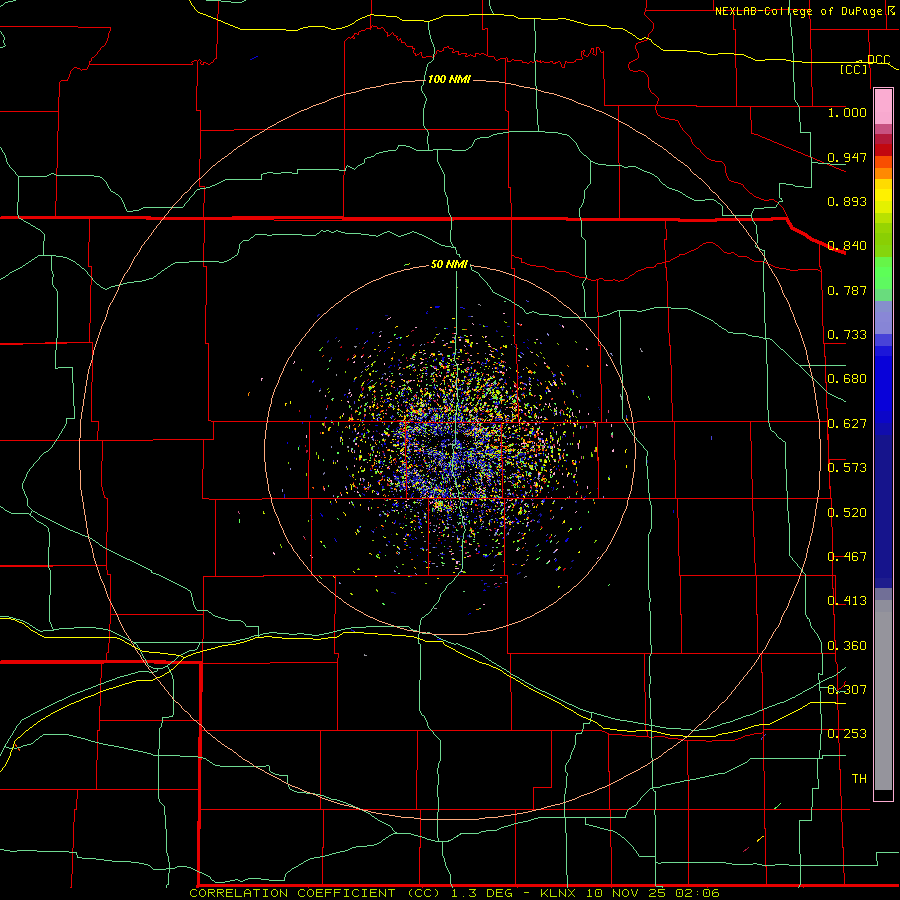The width and height of the screenshot is (900, 900).
Task: Click the 0.947 legend value
Action: [847, 157]
